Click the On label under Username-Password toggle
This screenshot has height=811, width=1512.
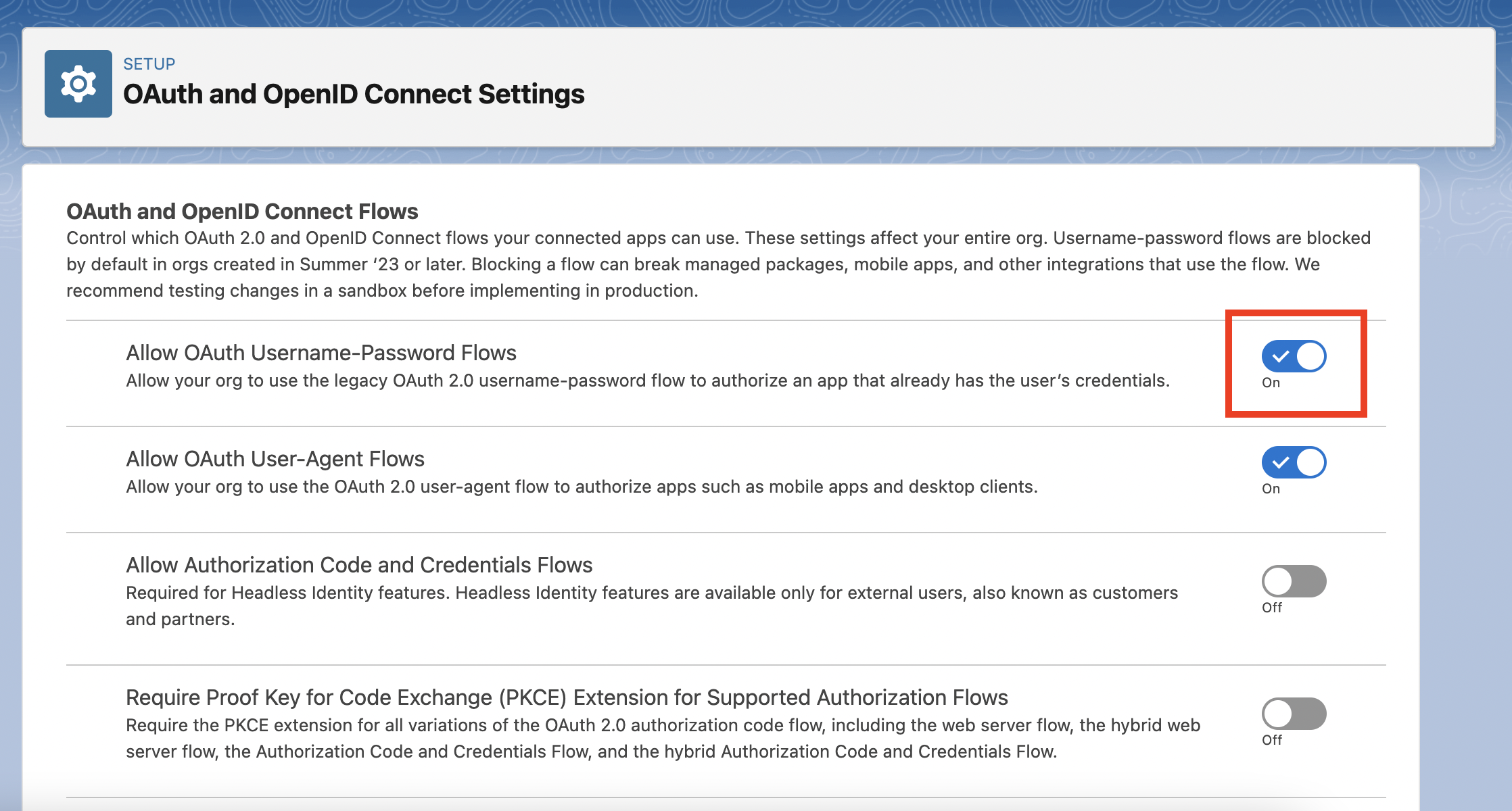tap(1271, 383)
